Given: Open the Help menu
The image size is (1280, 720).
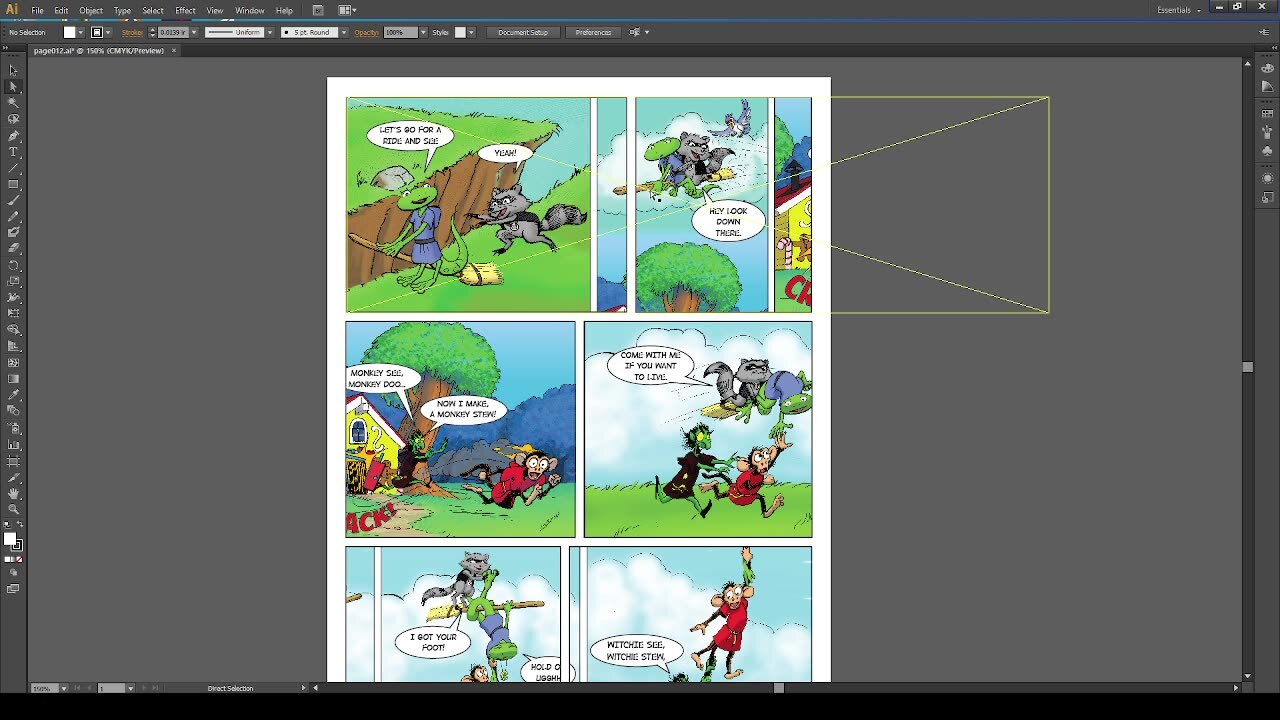Looking at the screenshot, I should click(284, 10).
